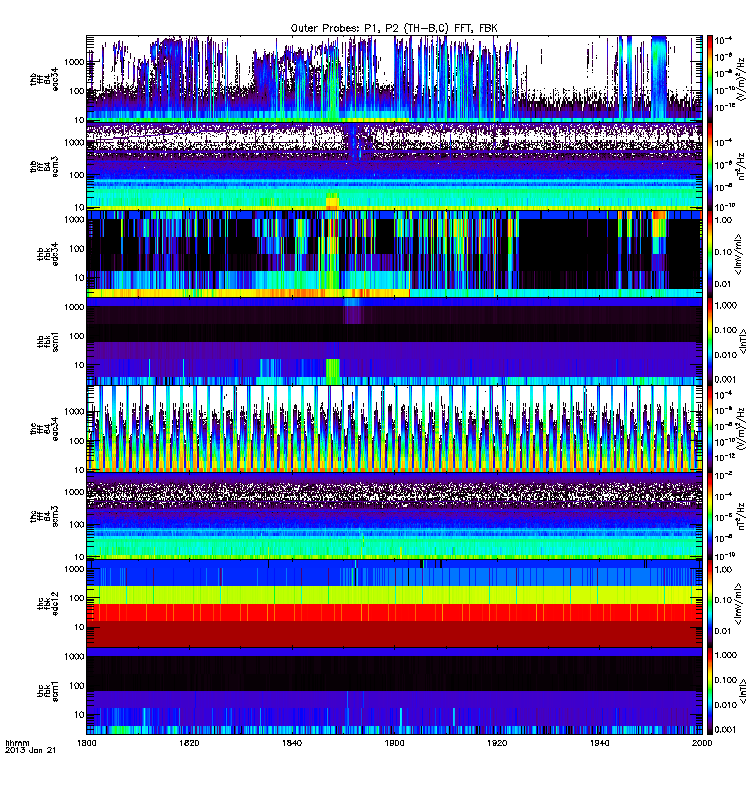
Task: Click the bright red band in the thc fbk edc12 panel
Action: pyautogui.click(x=394, y=612)
